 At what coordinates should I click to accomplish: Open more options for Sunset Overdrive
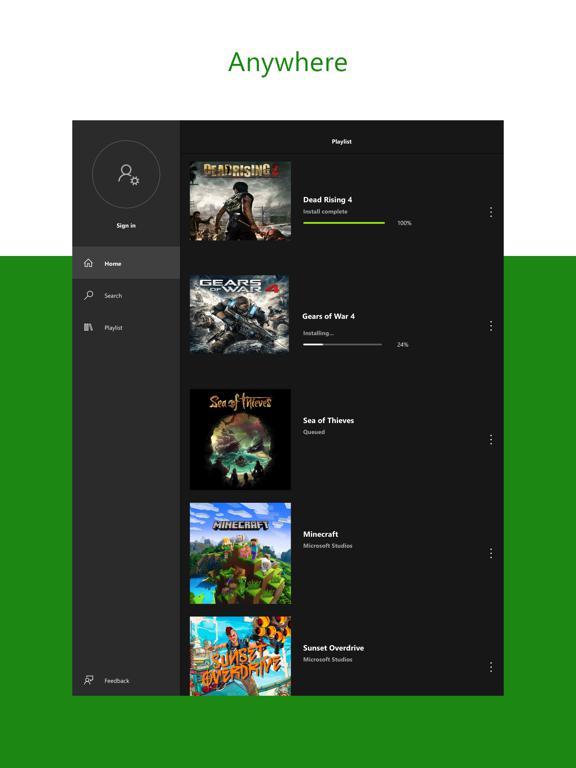click(491, 667)
